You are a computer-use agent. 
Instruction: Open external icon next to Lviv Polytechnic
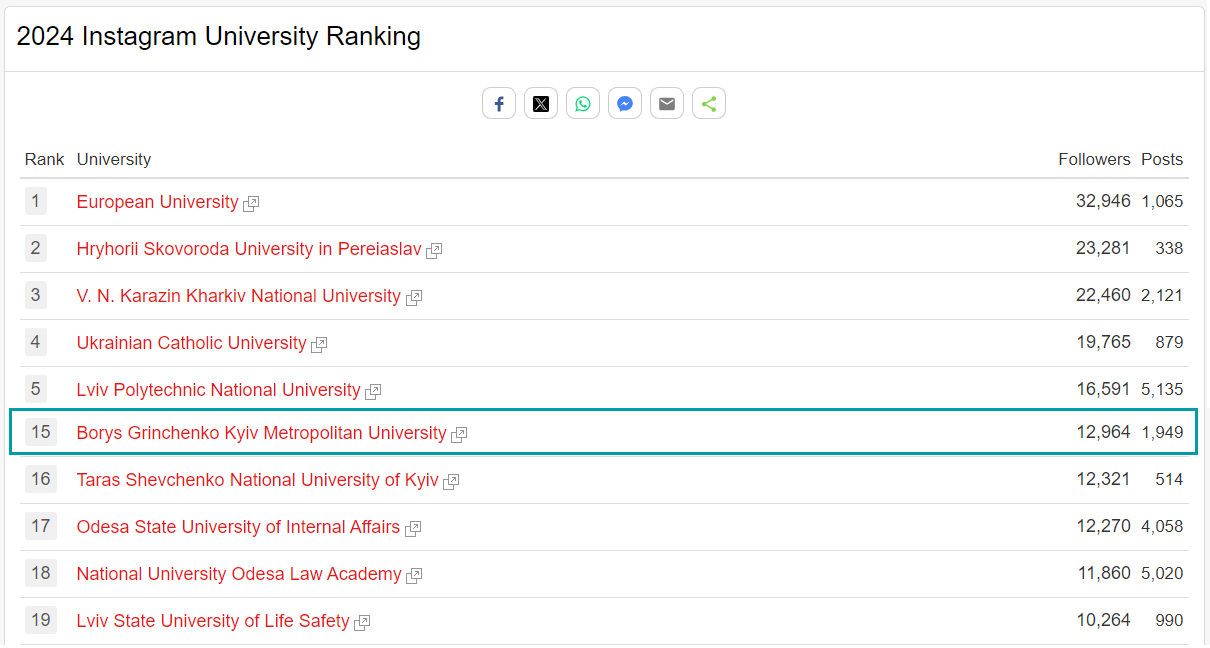[373, 391]
